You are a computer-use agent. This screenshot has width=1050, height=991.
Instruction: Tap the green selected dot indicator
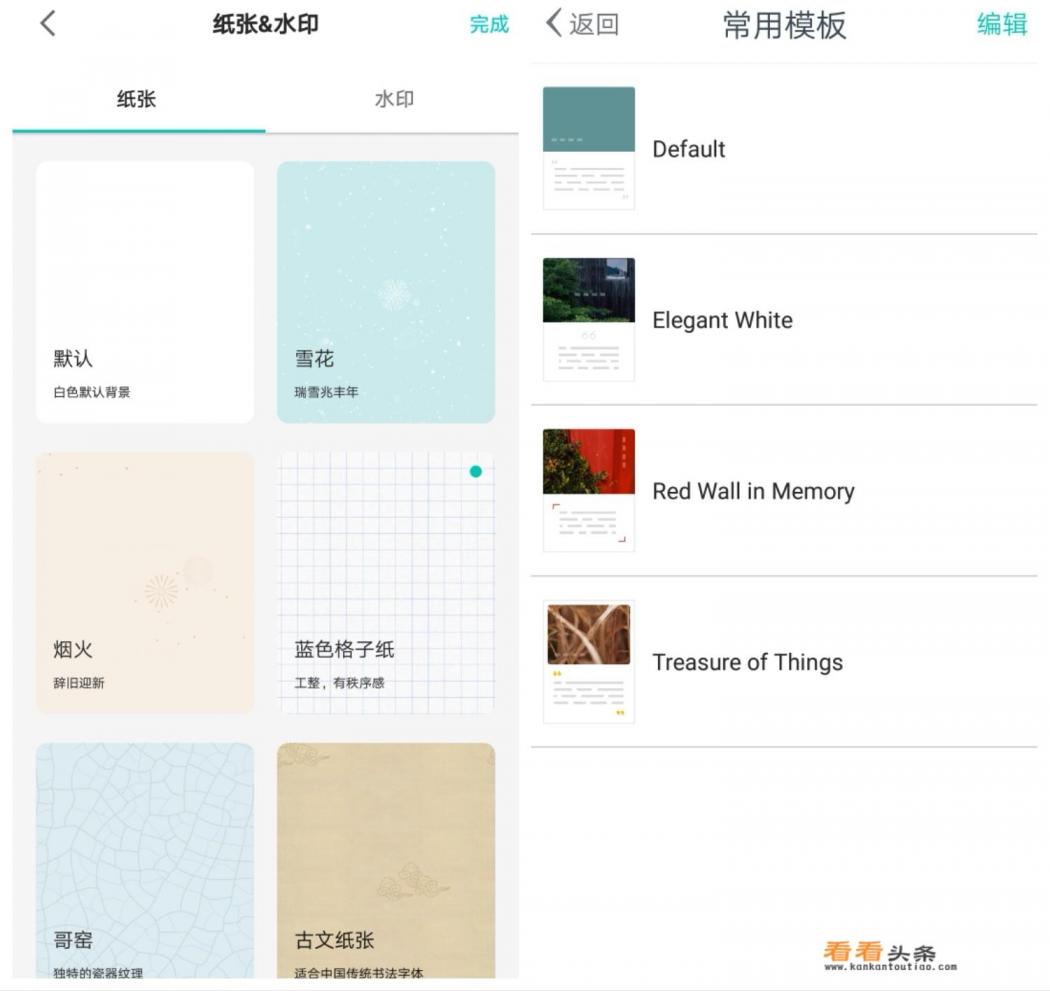point(476,471)
